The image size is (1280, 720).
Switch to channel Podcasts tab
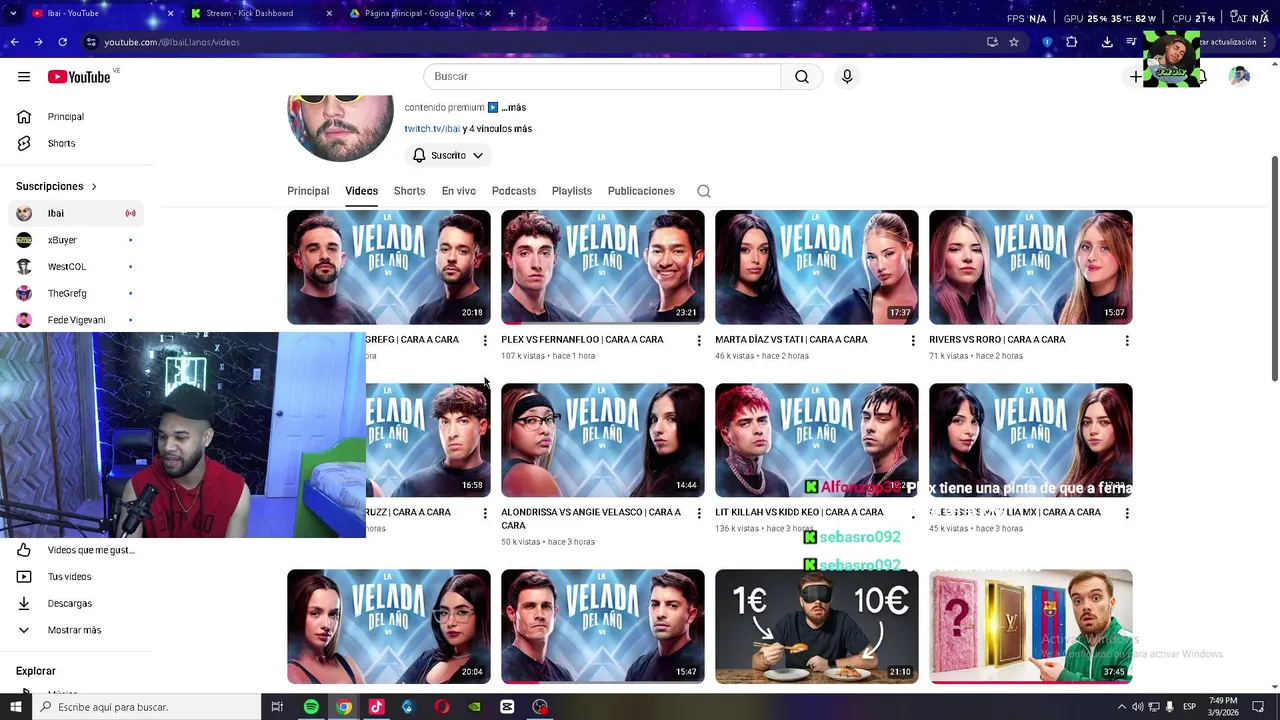[x=514, y=191]
